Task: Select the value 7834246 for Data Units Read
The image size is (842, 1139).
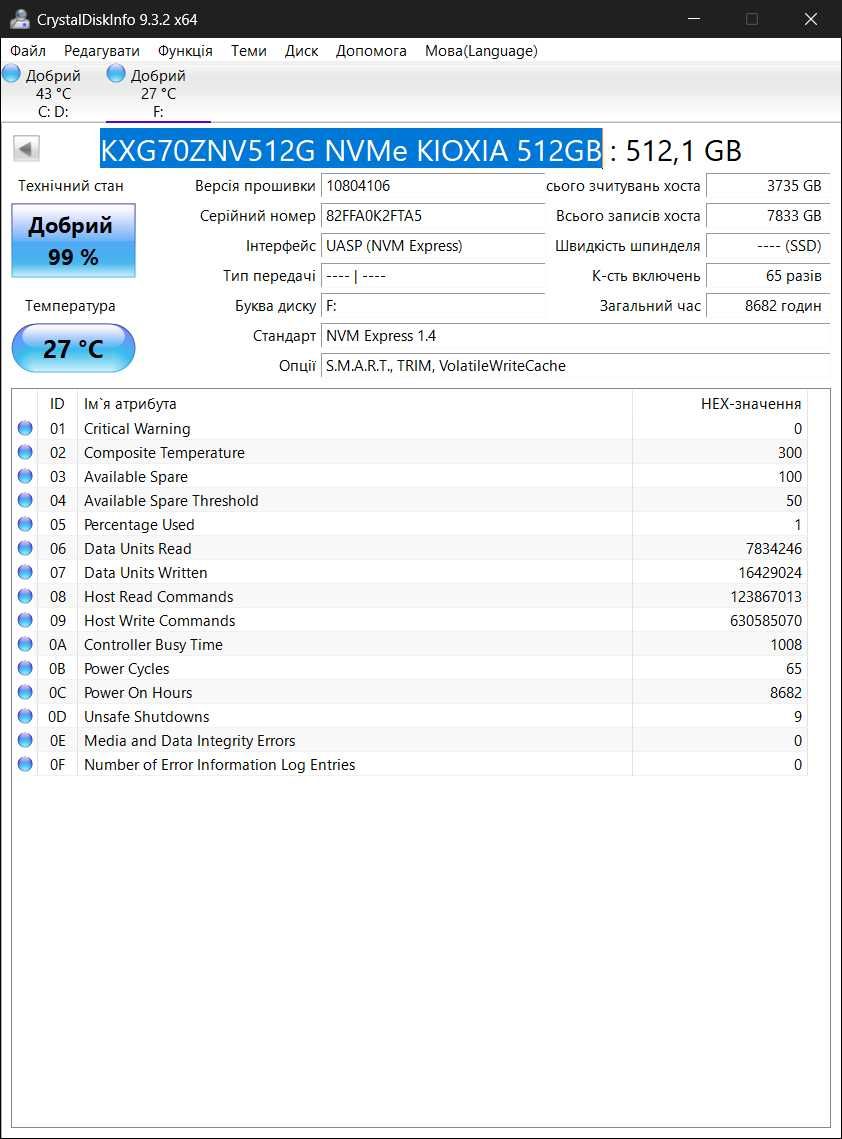Action: coord(774,548)
